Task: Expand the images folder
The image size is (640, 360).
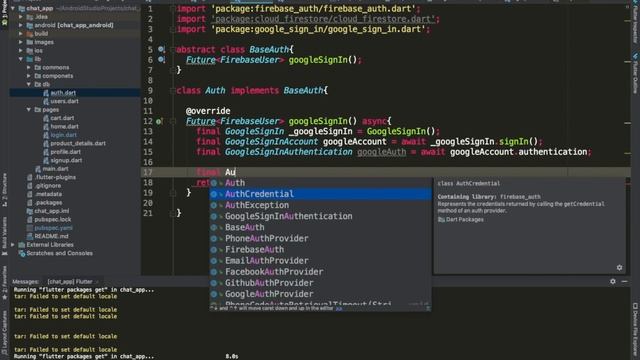Action: click(21, 42)
